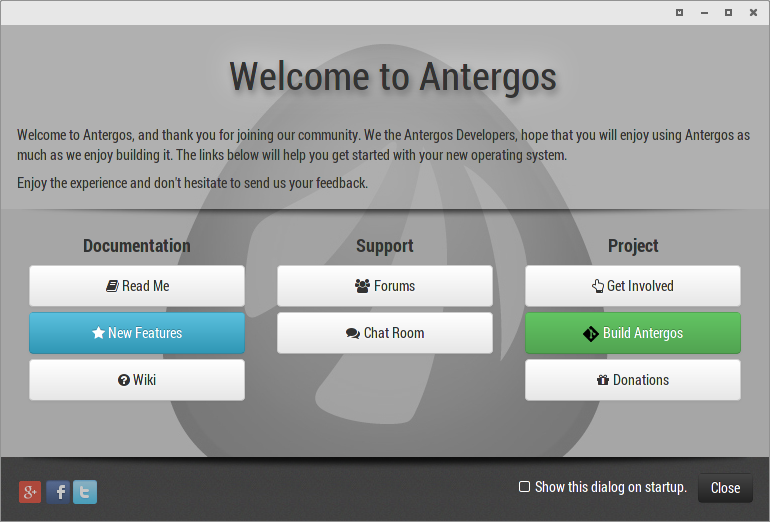Click the Documentation heading
This screenshot has height=522, width=770.
[137, 246]
